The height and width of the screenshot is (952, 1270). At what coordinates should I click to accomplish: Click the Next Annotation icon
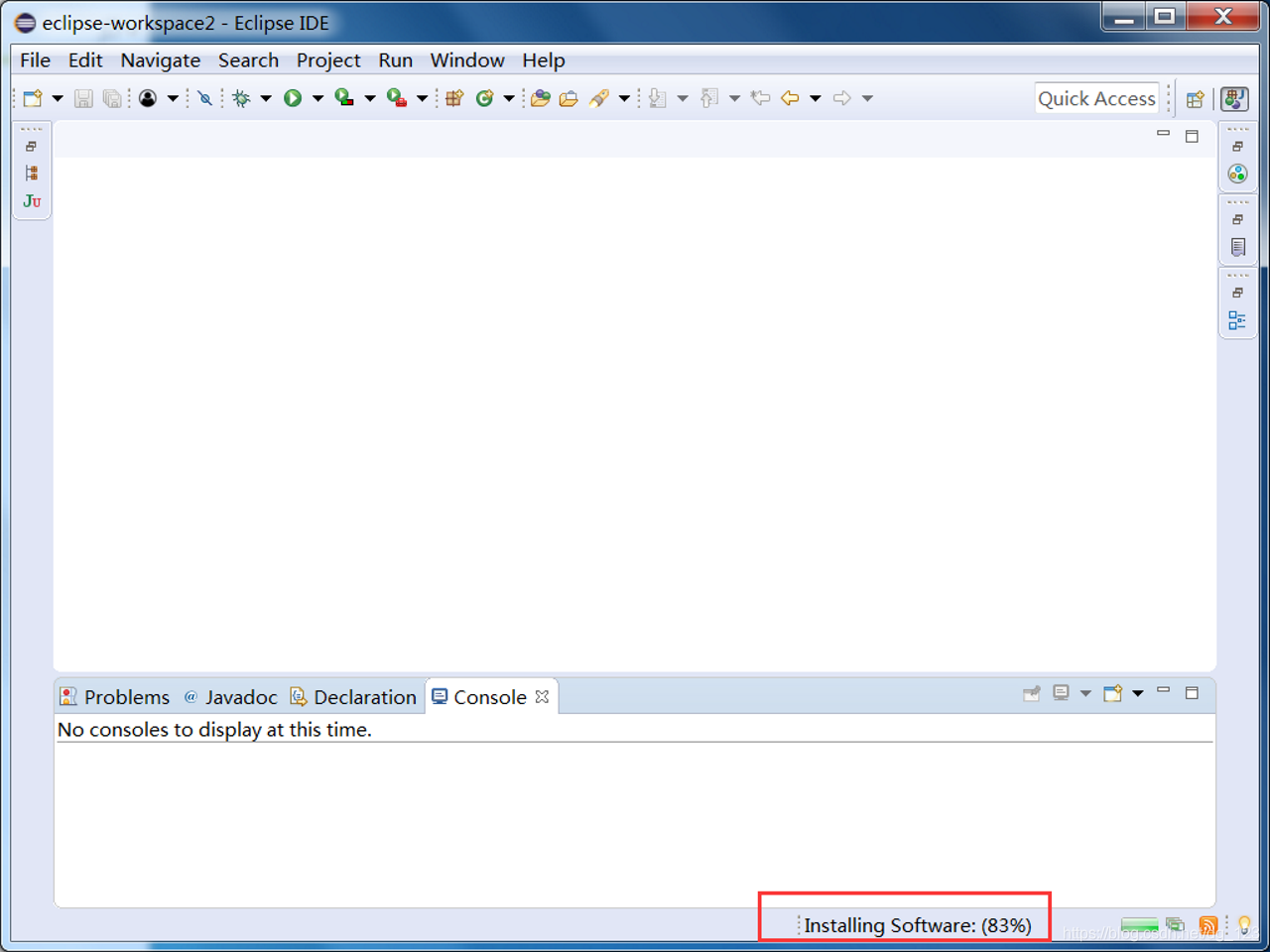[x=657, y=98]
